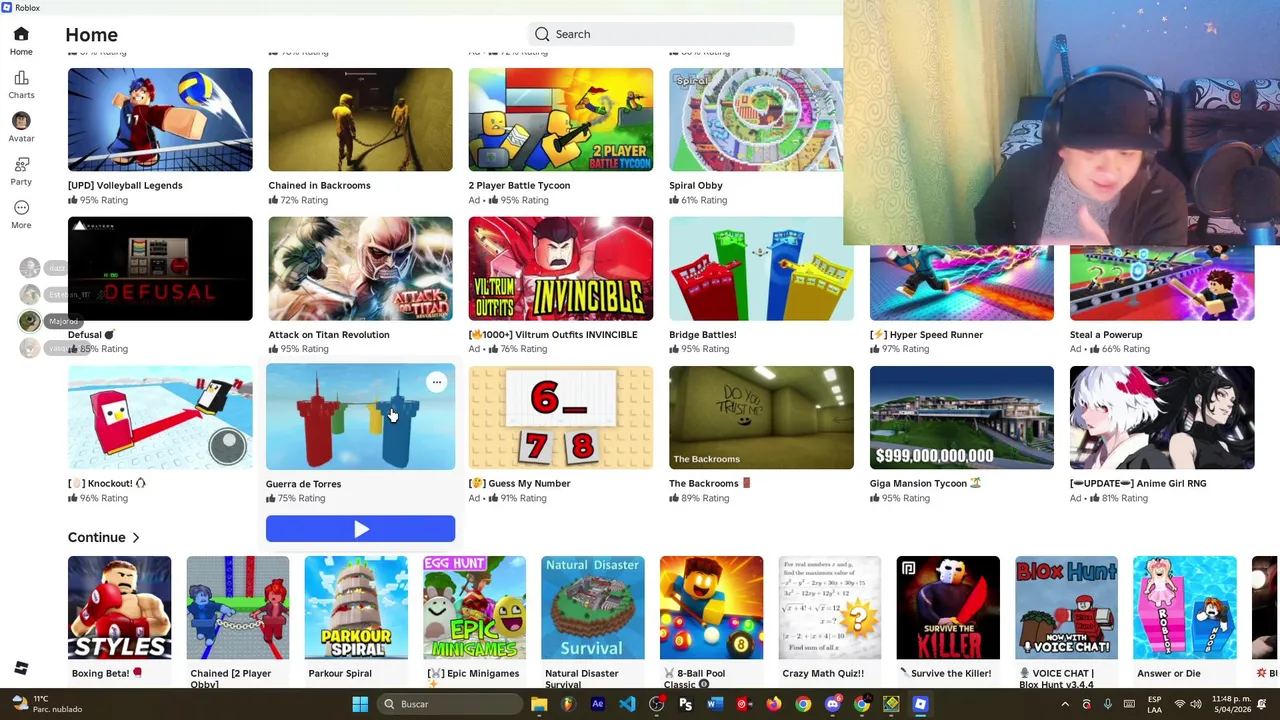Click the taskbar Buscar search box
1280x720 pixels.
coord(451,704)
